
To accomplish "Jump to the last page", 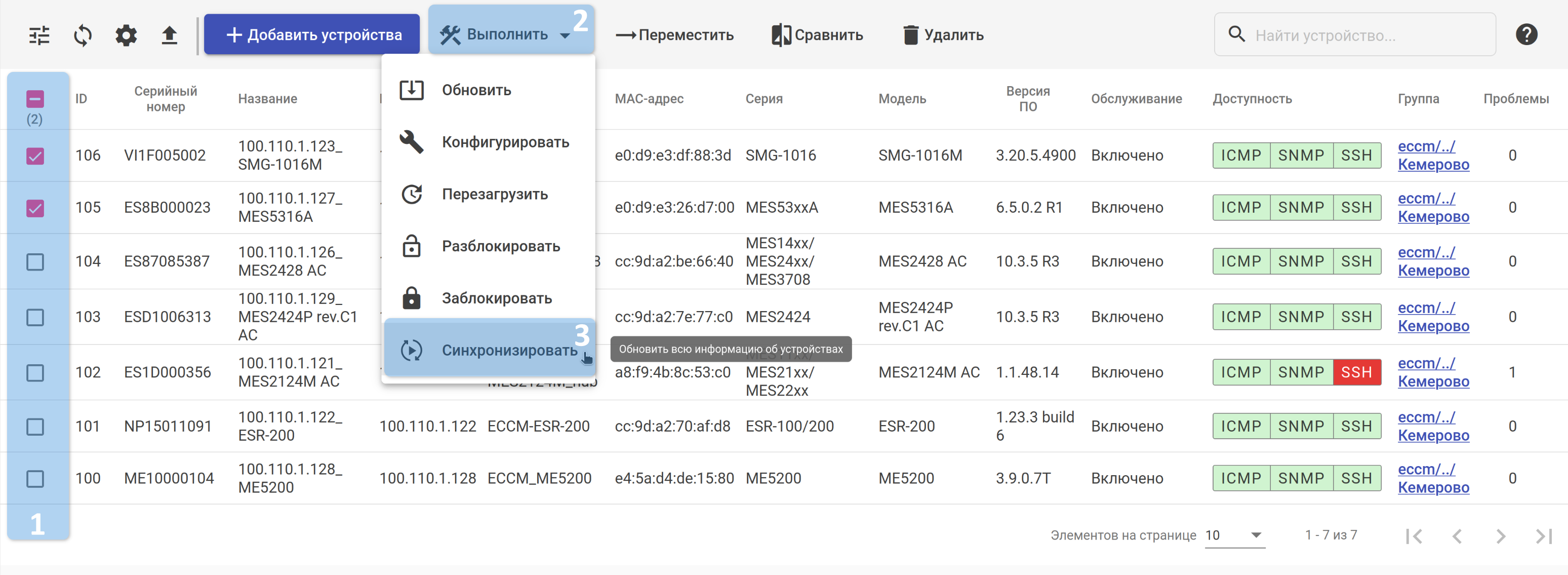I will (1543, 536).
